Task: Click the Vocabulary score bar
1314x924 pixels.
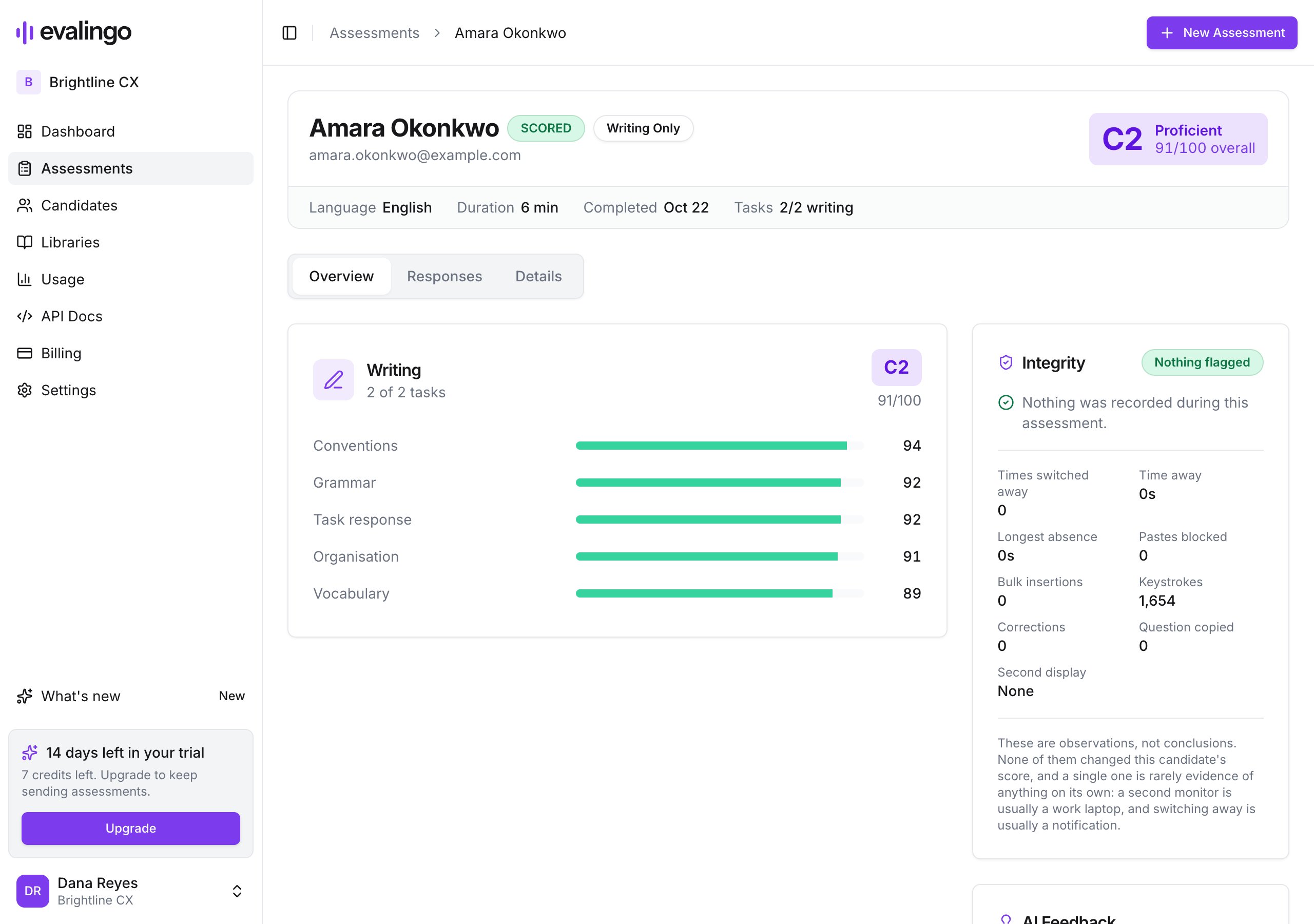Action: [720, 593]
